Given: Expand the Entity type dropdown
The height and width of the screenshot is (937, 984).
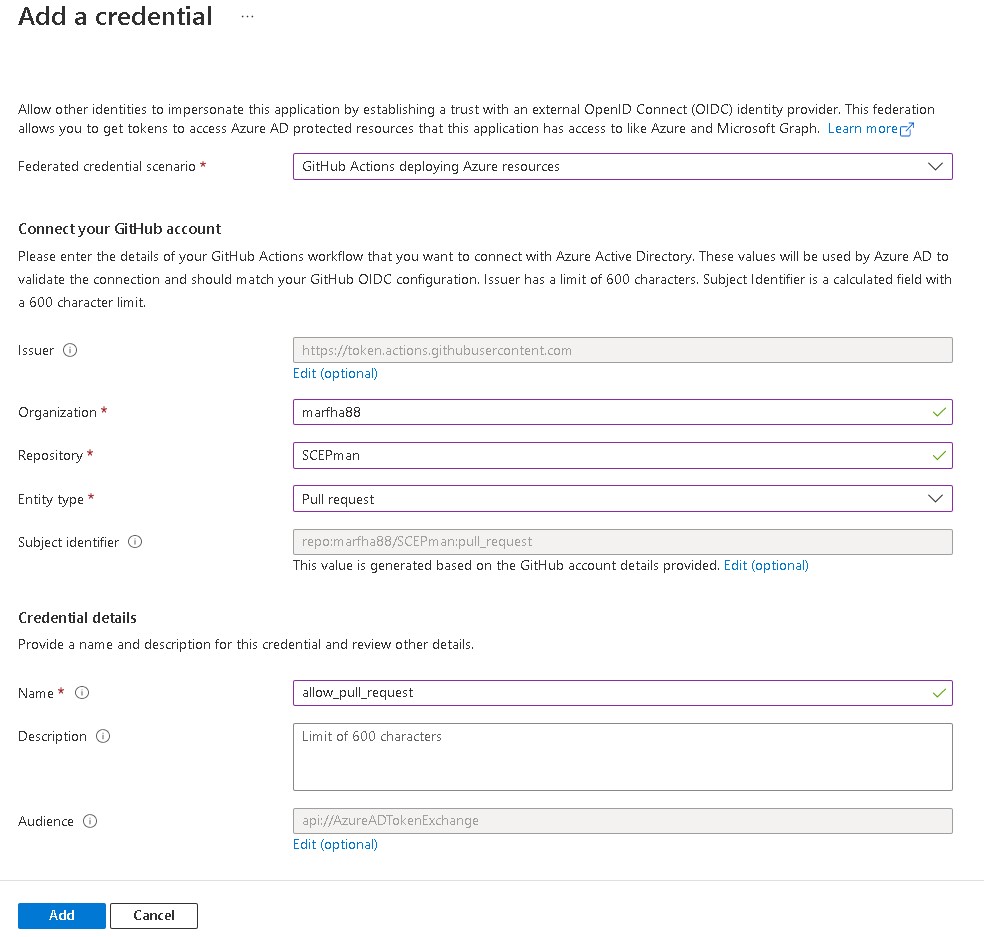Looking at the screenshot, I should (621, 498).
